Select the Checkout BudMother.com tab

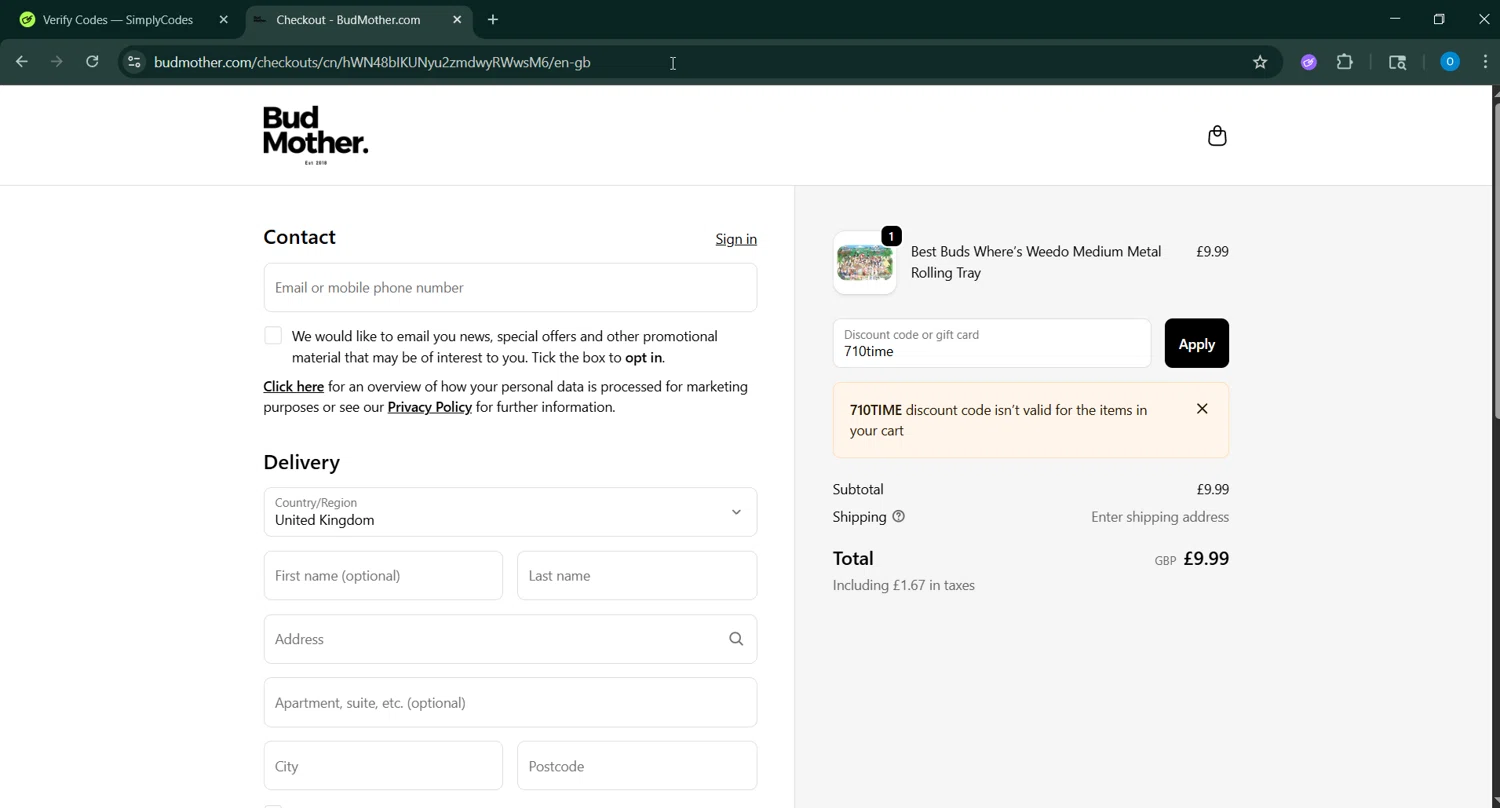pyautogui.click(x=348, y=20)
